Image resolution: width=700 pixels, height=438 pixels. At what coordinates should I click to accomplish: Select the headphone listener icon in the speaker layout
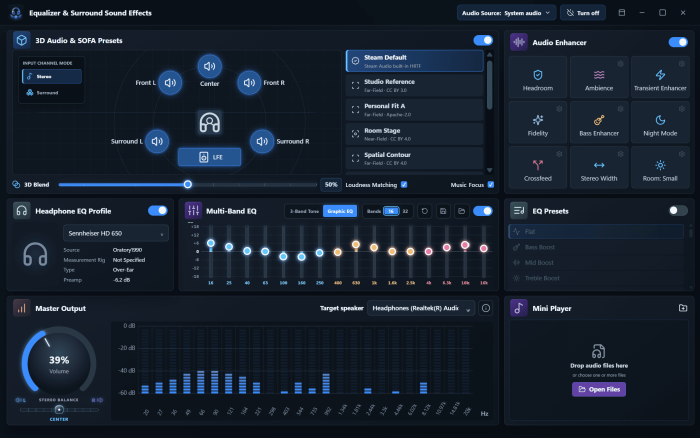click(x=209, y=122)
